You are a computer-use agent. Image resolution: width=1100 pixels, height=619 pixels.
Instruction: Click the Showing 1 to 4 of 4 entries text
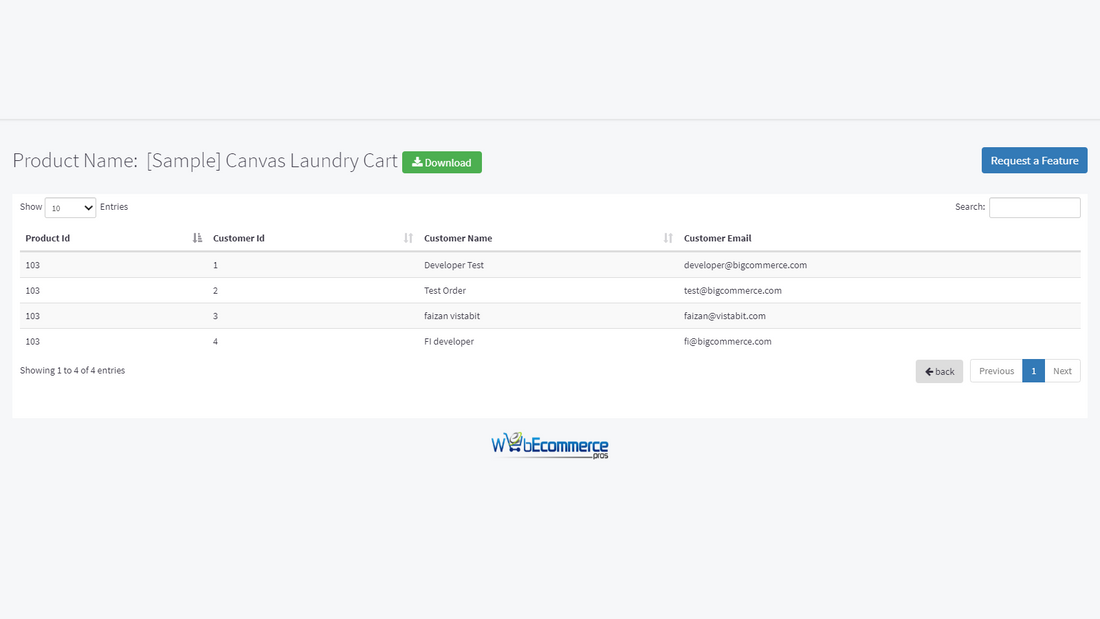point(72,371)
